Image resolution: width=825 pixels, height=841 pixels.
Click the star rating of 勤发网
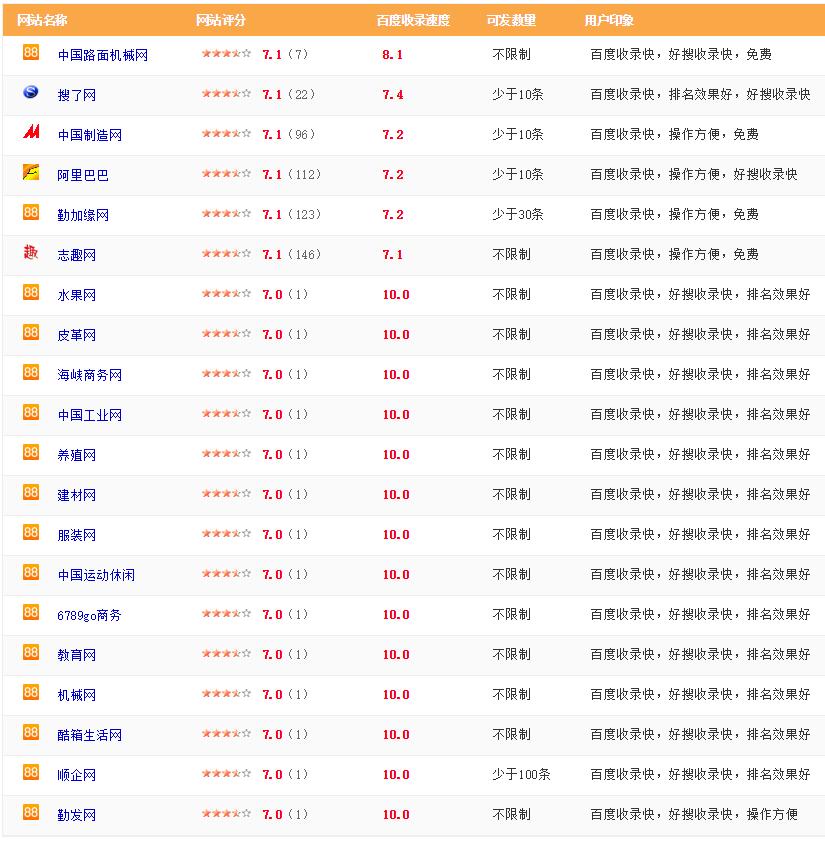[x=226, y=813]
